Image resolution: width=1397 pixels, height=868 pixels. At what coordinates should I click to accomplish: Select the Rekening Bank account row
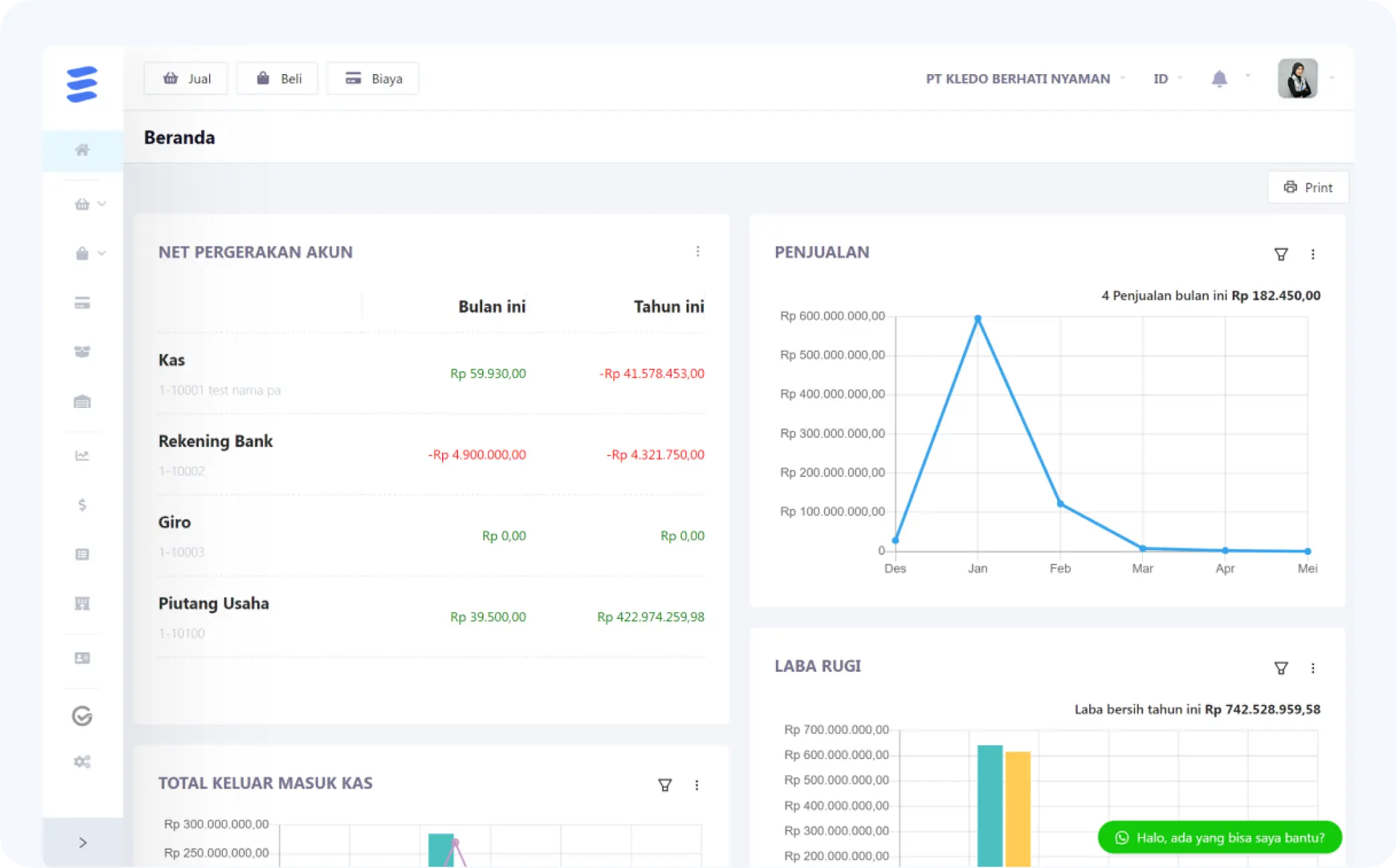click(431, 455)
